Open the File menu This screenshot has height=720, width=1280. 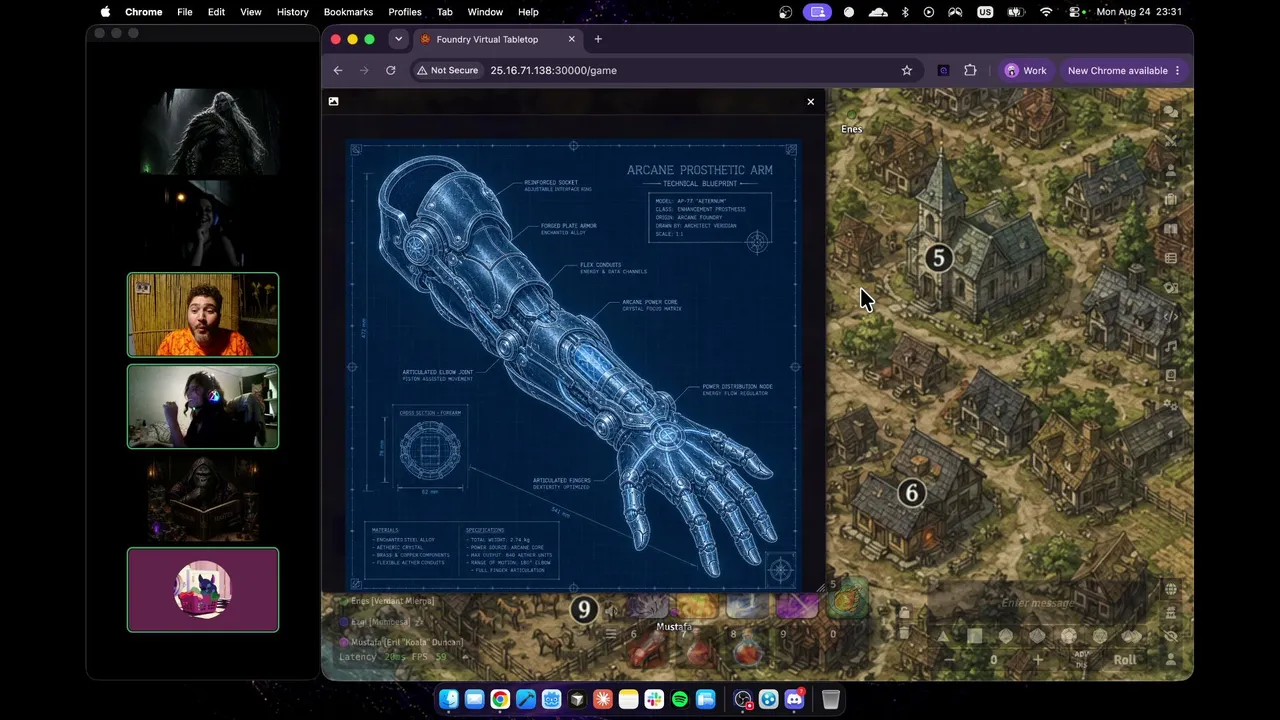tap(185, 12)
